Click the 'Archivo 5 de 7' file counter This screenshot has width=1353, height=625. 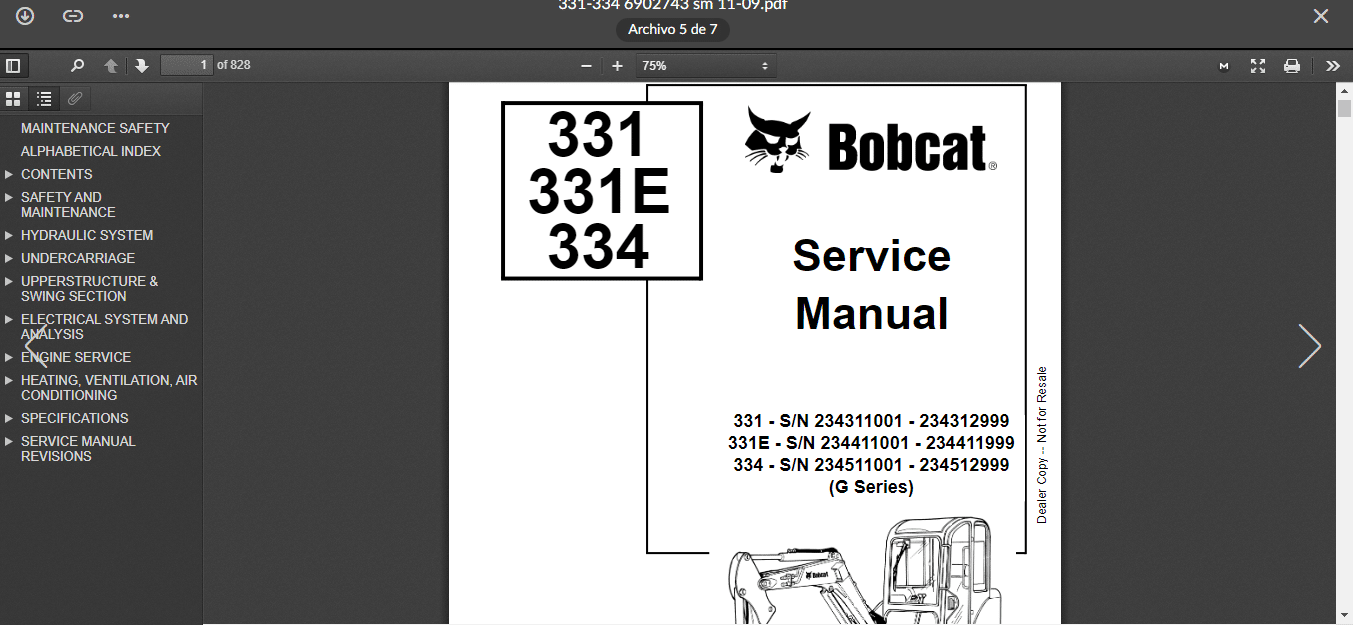click(672, 30)
